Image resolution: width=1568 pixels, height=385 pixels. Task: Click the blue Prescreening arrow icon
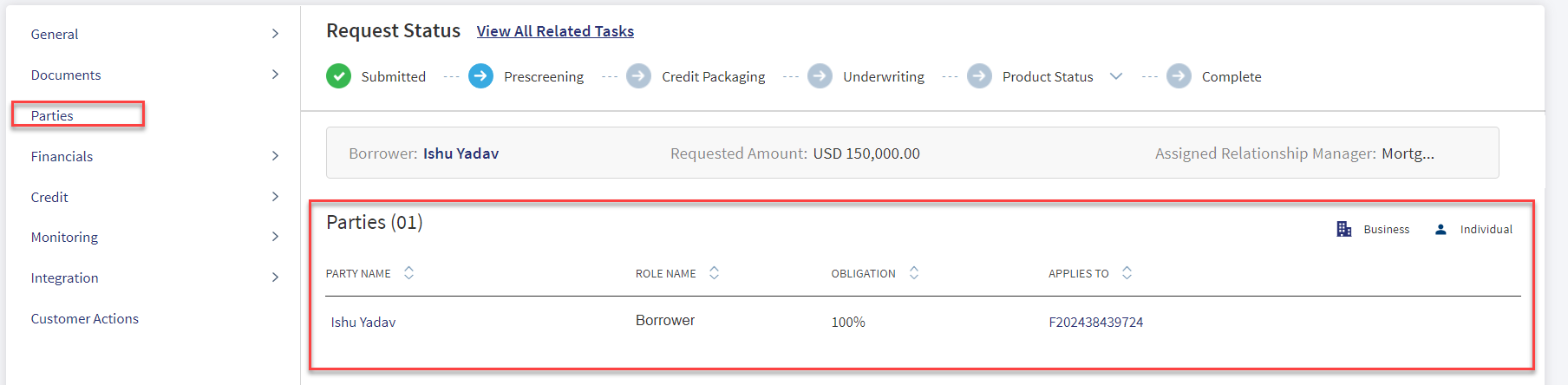point(480,76)
